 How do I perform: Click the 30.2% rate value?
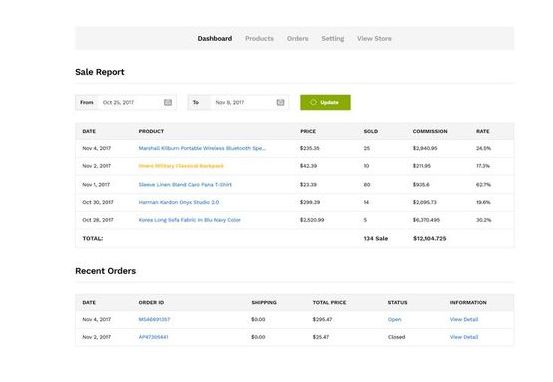coord(484,220)
